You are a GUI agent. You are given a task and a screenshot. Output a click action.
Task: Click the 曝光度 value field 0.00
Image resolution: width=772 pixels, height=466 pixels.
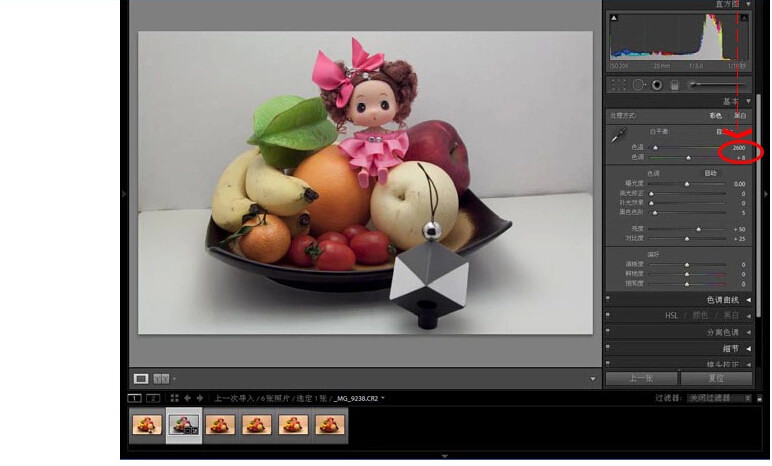739,184
